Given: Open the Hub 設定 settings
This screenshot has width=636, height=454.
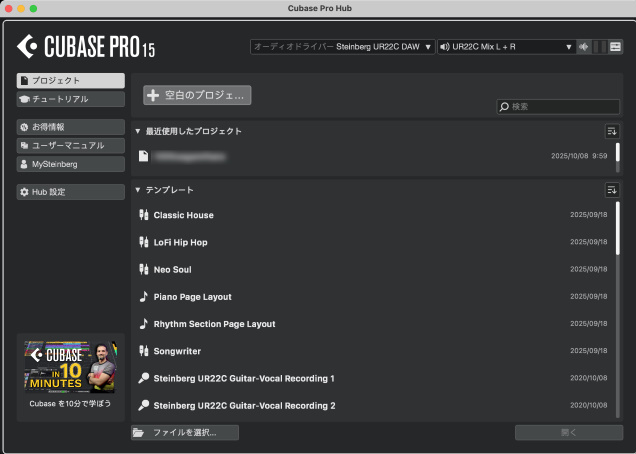Looking at the screenshot, I should 71,192.
